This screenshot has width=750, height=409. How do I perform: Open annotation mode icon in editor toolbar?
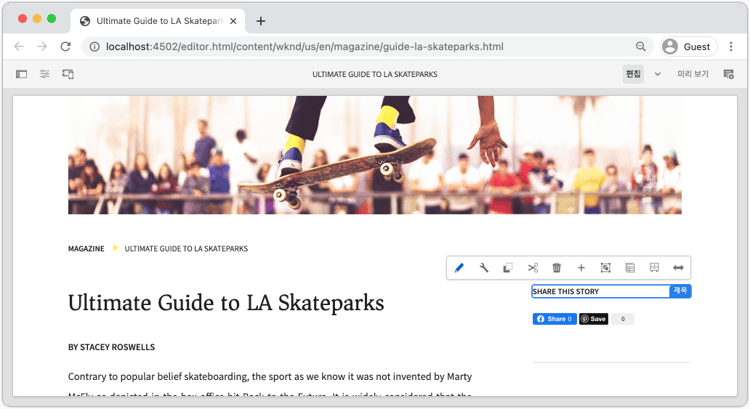point(728,74)
